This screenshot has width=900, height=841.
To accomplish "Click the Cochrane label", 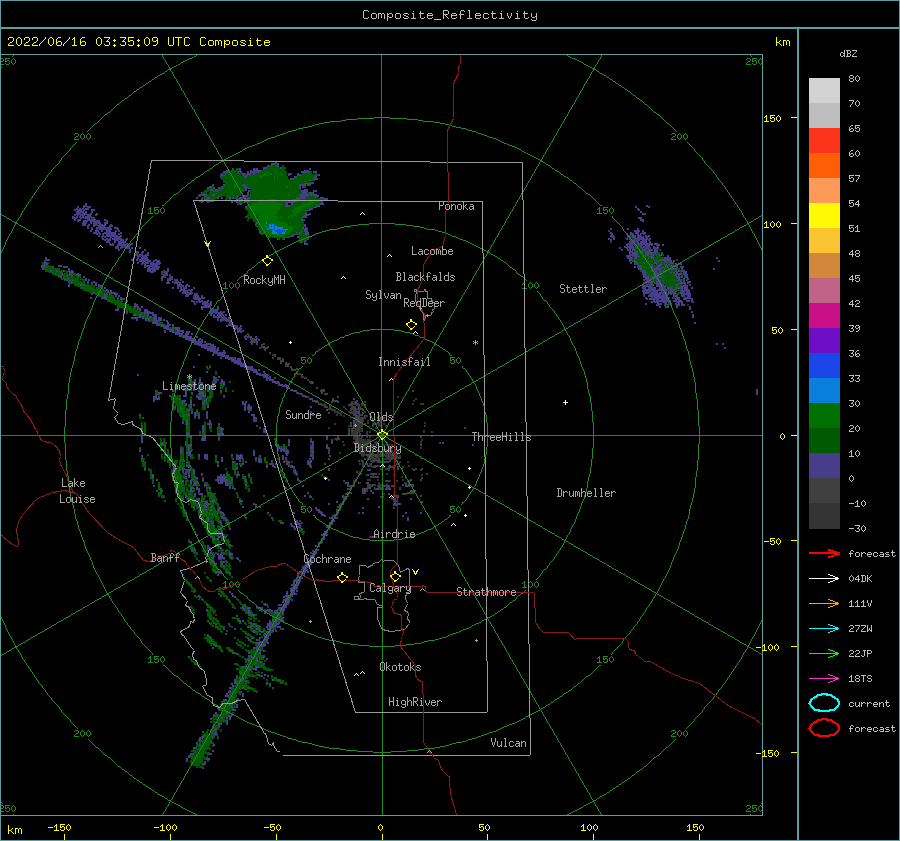I will pos(327,559).
